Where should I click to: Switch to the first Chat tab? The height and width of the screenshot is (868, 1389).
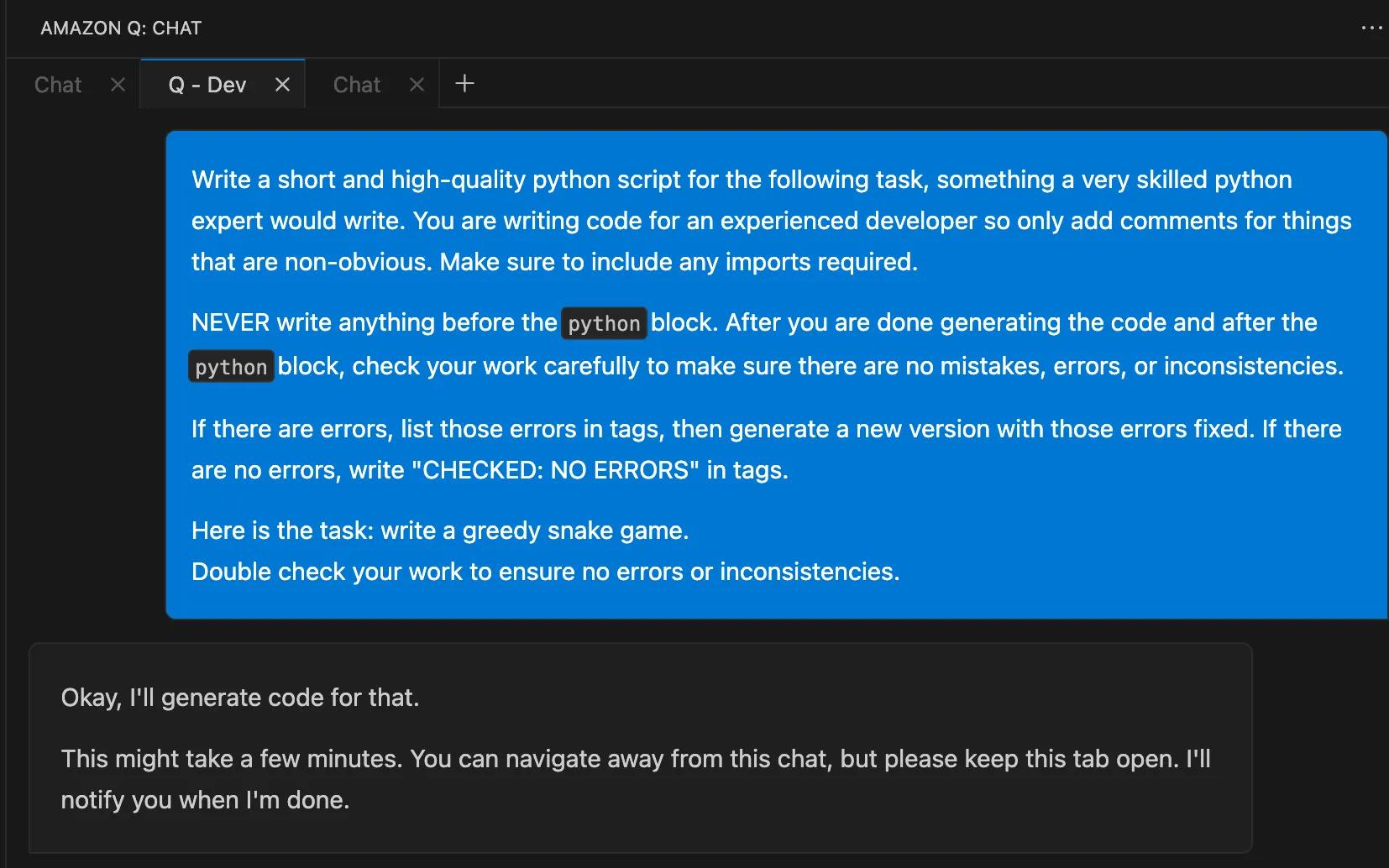tap(58, 85)
